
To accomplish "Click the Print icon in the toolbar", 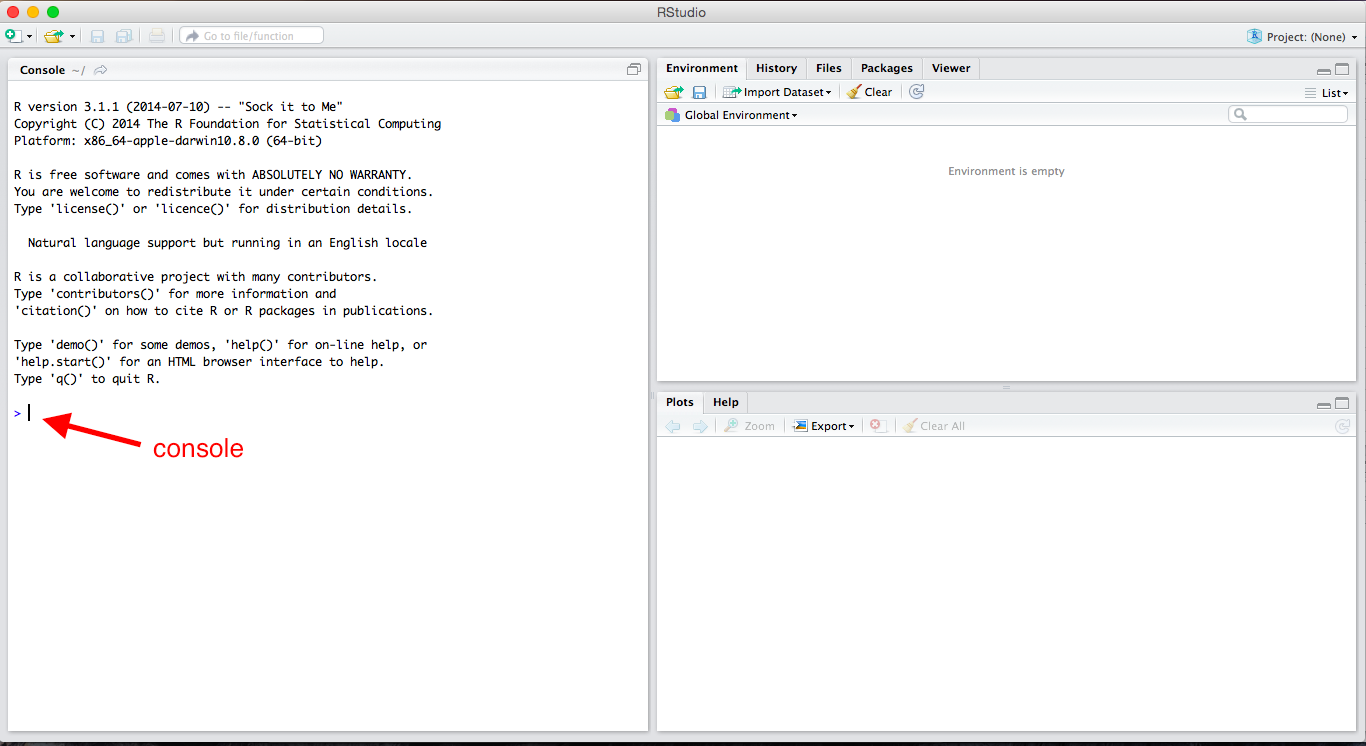I will 157,36.
